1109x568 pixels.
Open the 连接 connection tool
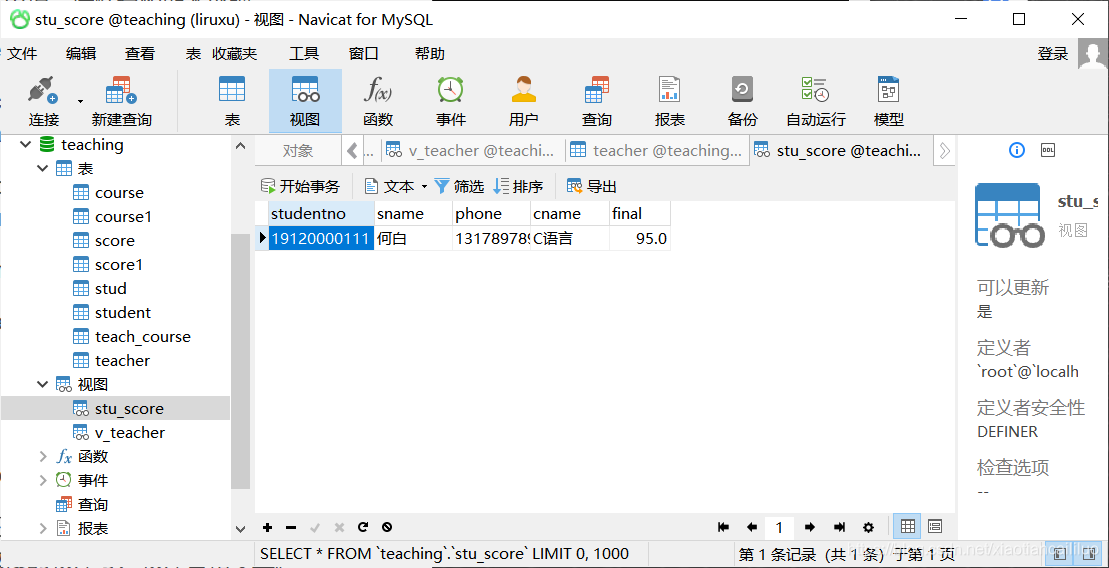pyautogui.click(x=43, y=101)
